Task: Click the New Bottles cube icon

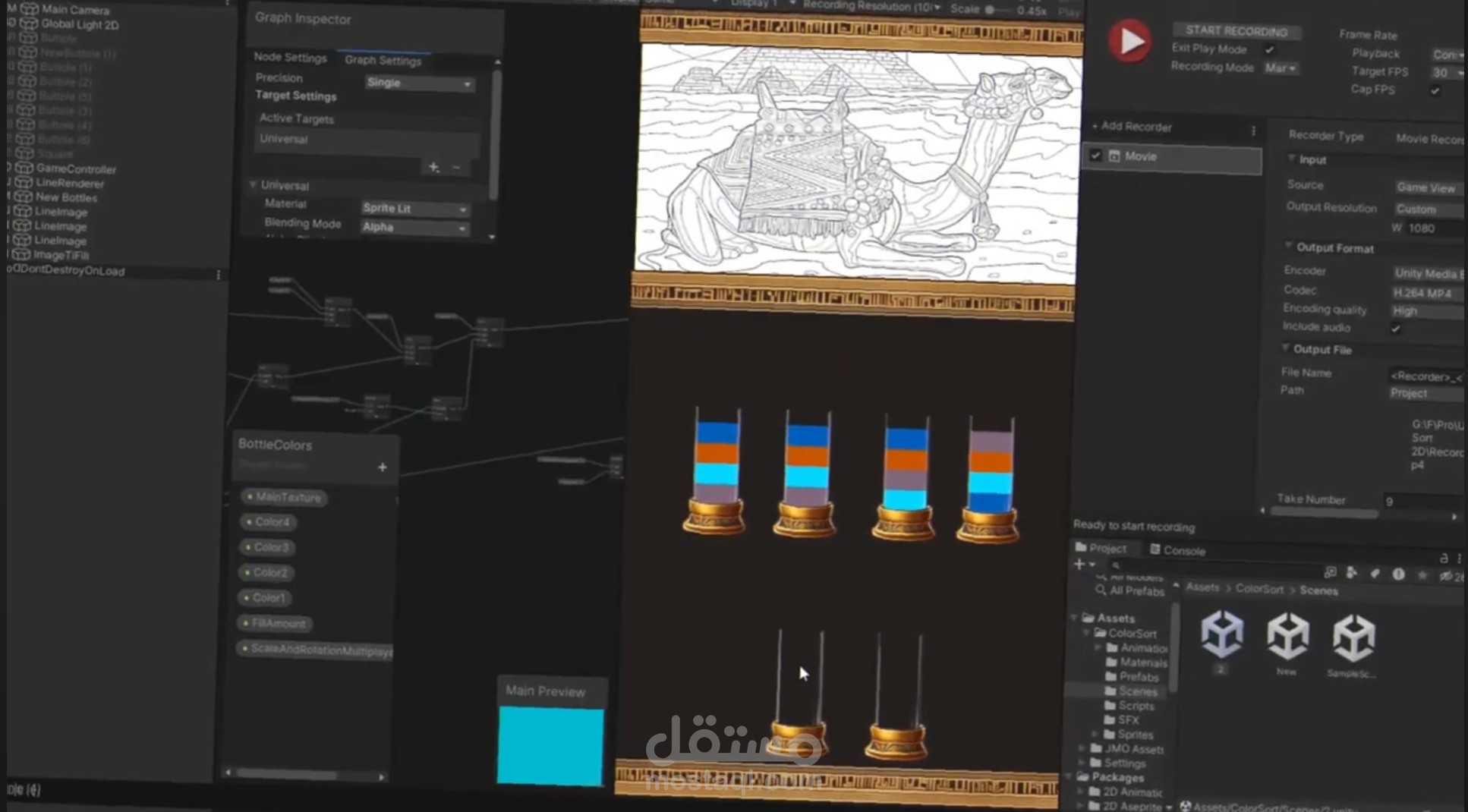Action: (24, 197)
